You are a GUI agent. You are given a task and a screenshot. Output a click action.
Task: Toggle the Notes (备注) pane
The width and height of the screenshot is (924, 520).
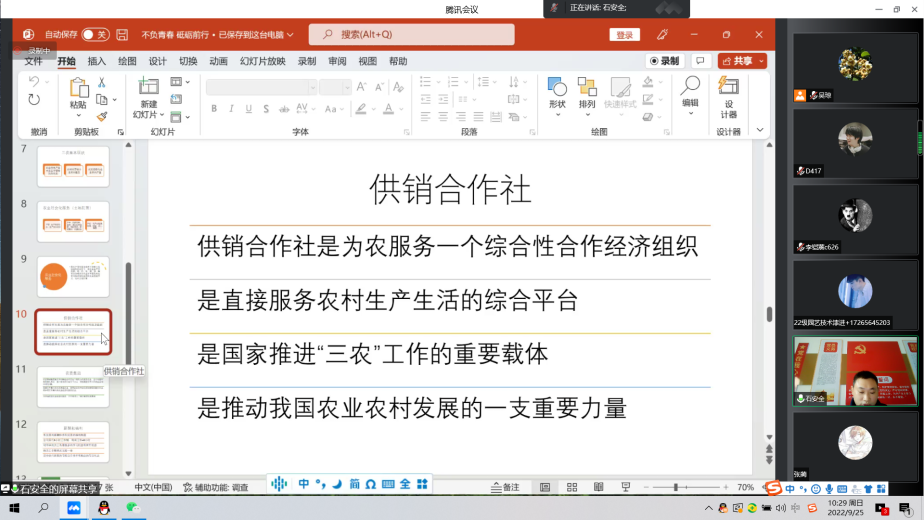point(505,487)
